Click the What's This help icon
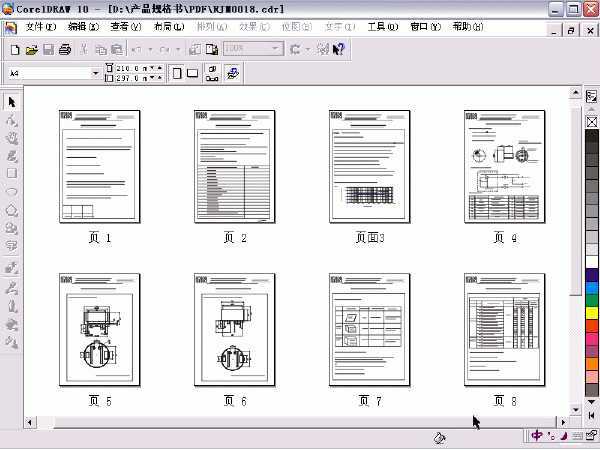 click(x=339, y=49)
